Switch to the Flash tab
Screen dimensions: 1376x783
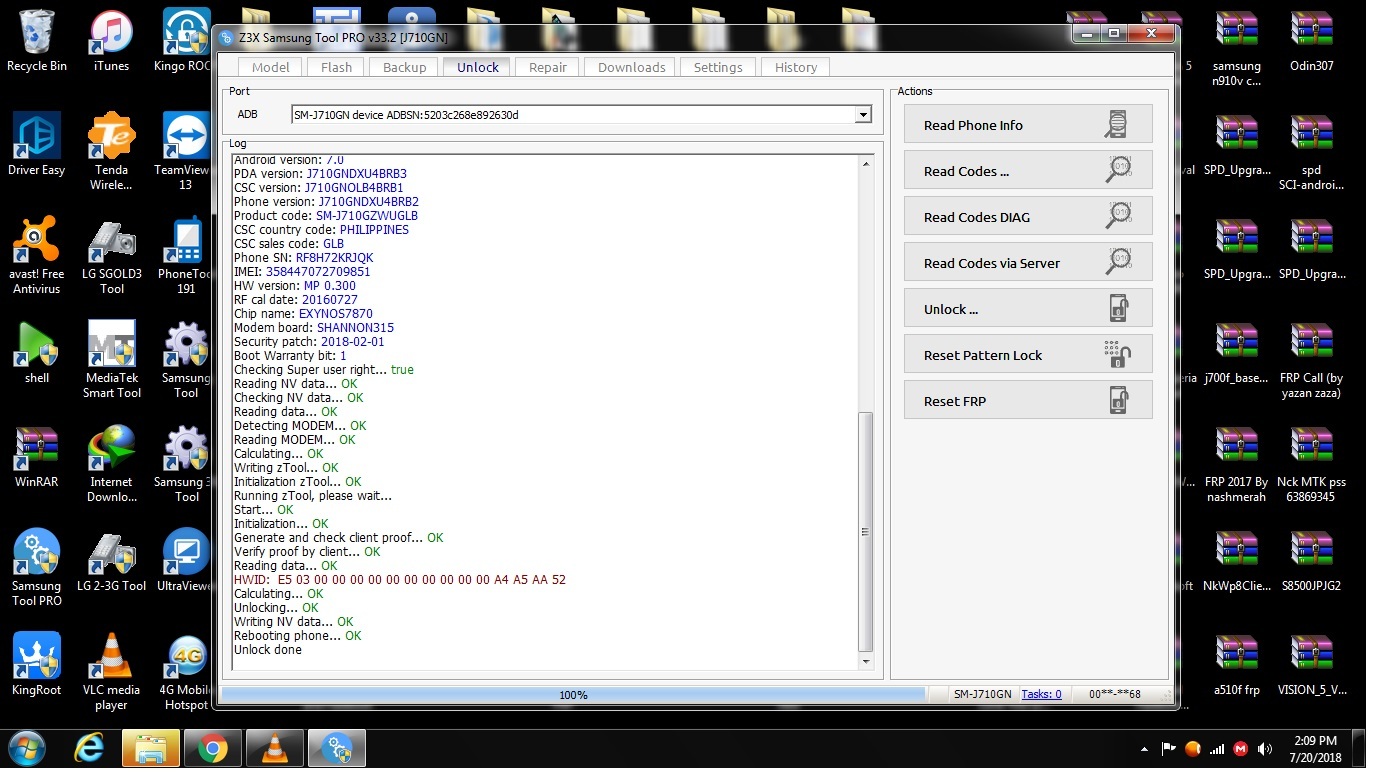pyautogui.click(x=336, y=67)
